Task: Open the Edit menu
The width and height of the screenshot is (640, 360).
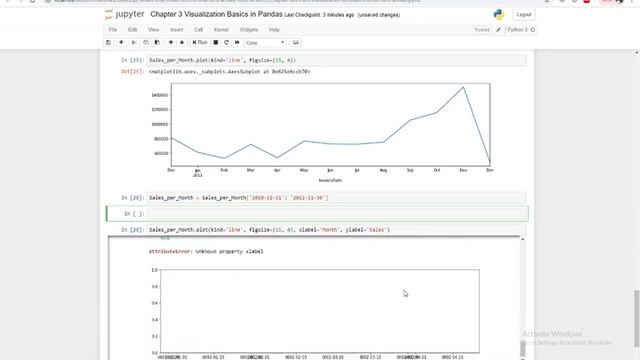Action: [132, 30]
